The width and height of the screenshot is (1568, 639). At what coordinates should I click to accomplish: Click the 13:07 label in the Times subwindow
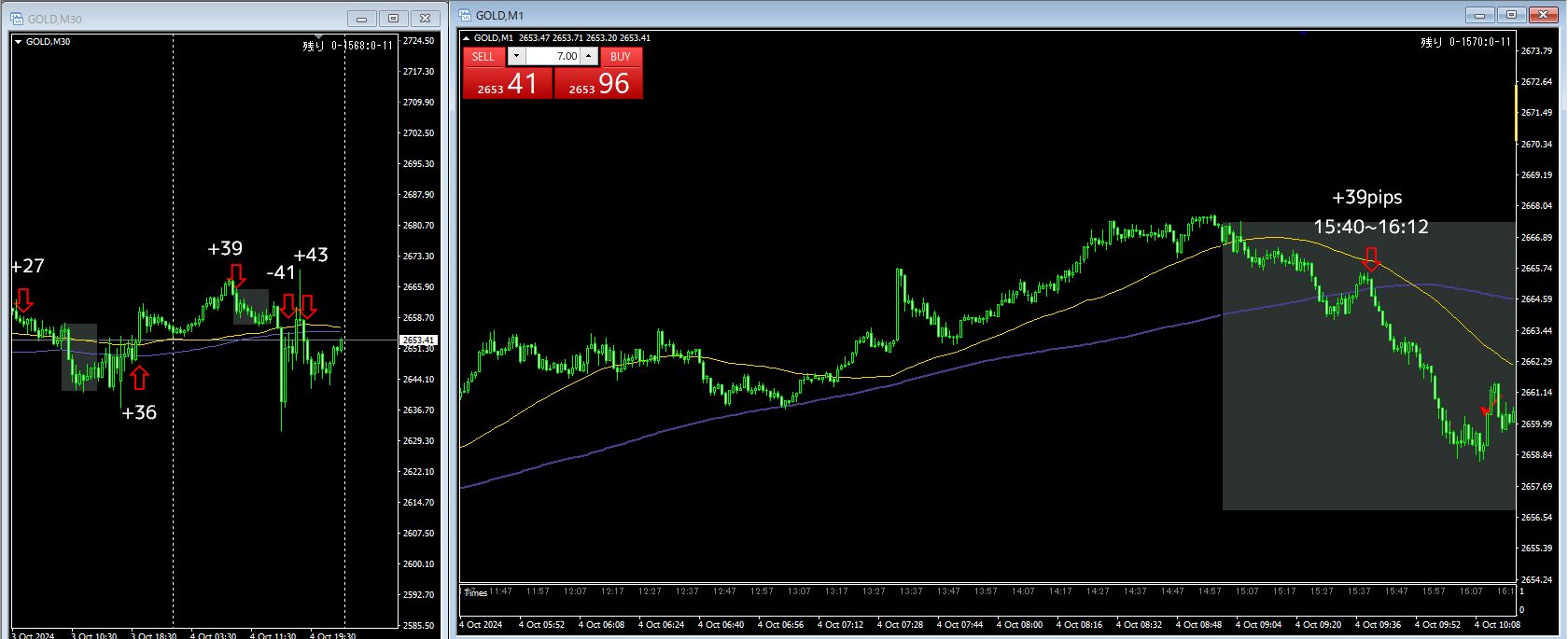click(799, 591)
